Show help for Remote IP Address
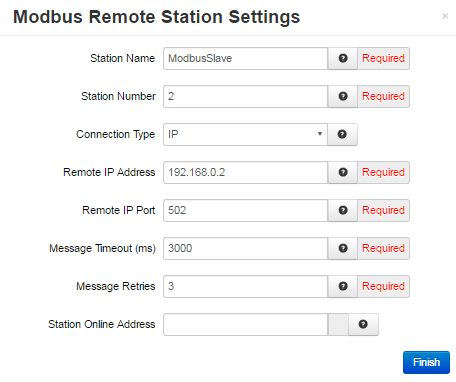Screen dimensions: 456x382 click(343, 172)
